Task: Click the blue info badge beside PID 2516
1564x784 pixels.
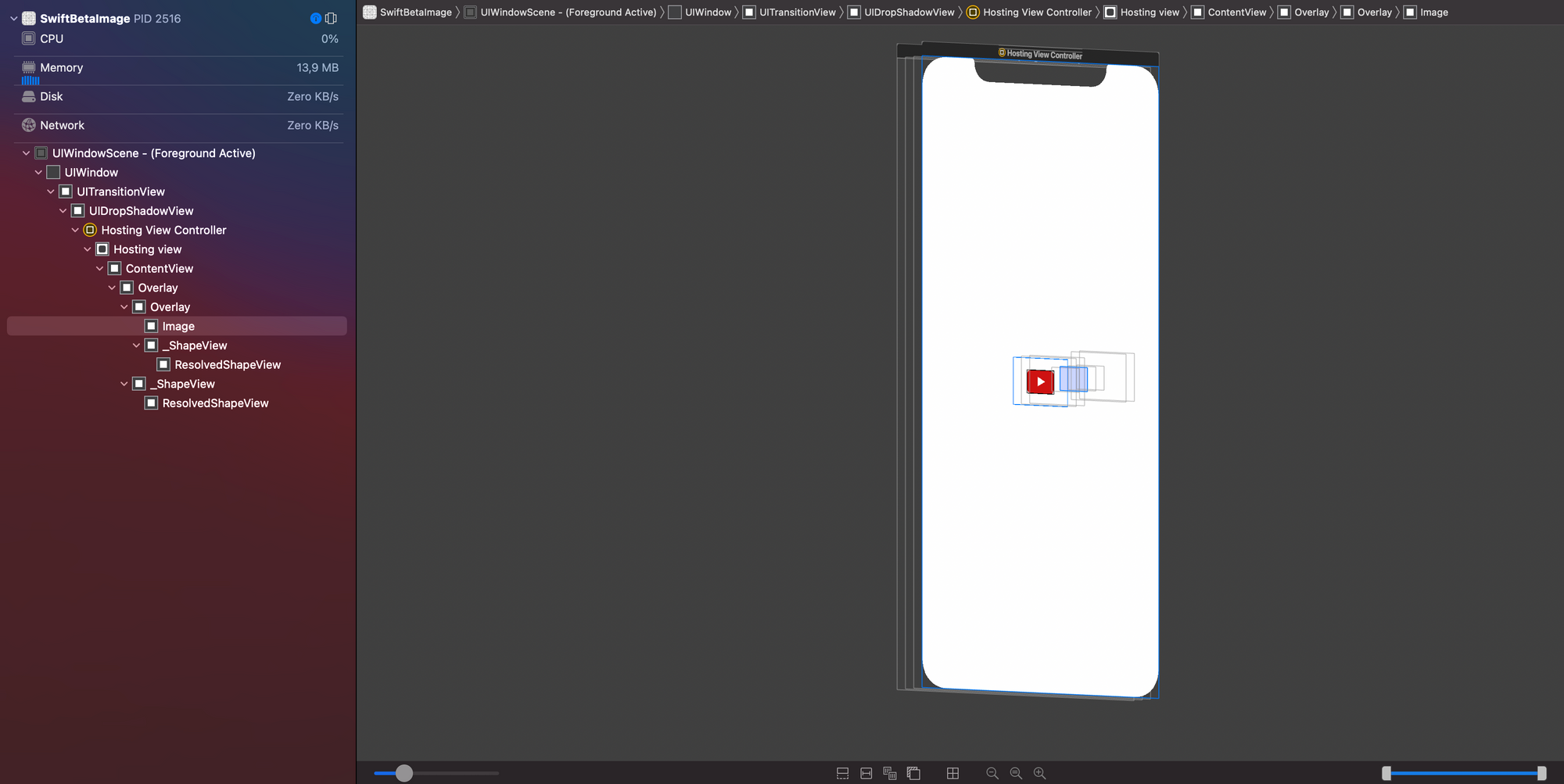Action: tap(316, 18)
